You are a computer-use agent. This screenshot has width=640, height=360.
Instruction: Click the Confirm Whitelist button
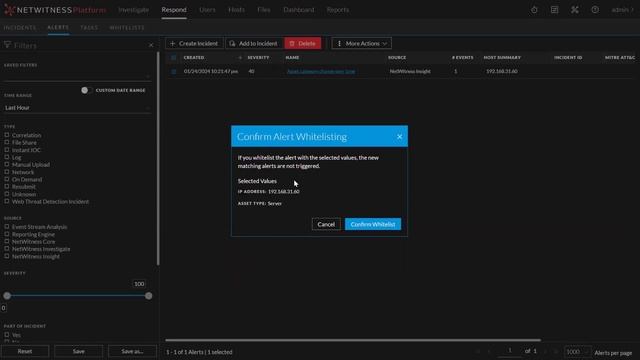pyautogui.click(x=373, y=224)
